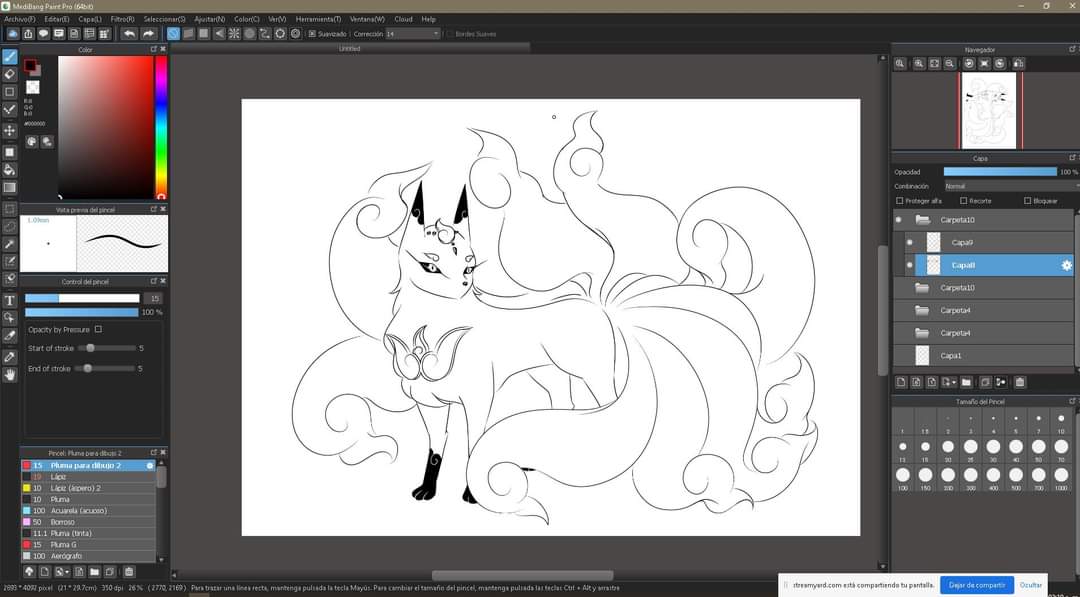
Task: Open the Seleccionar menu
Action: tap(164, 19)
